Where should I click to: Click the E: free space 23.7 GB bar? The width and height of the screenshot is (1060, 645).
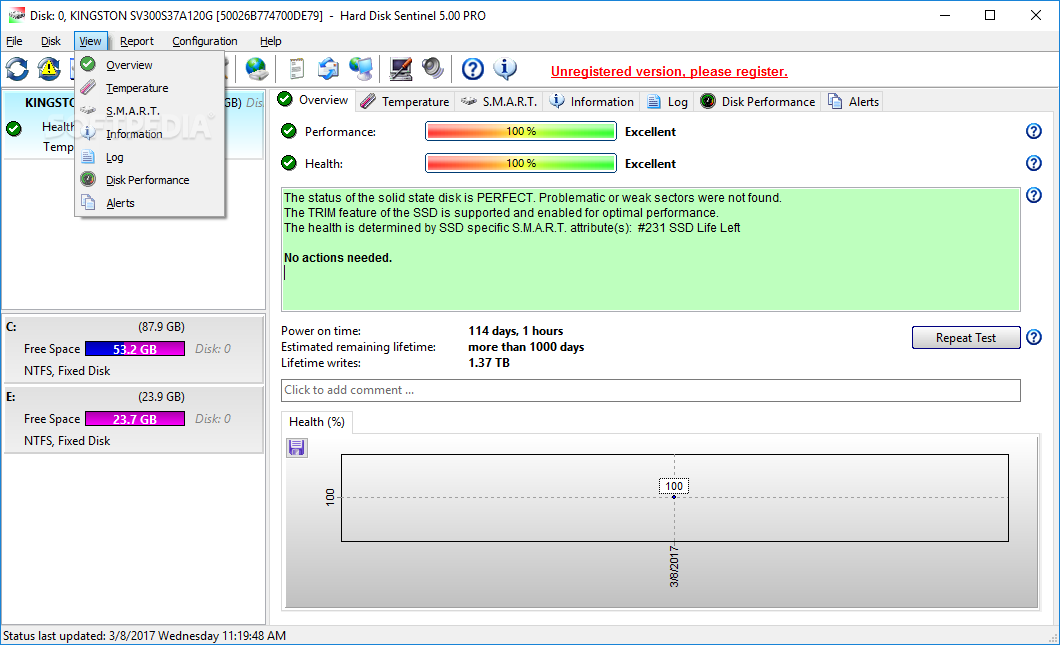tap(135, 419)
